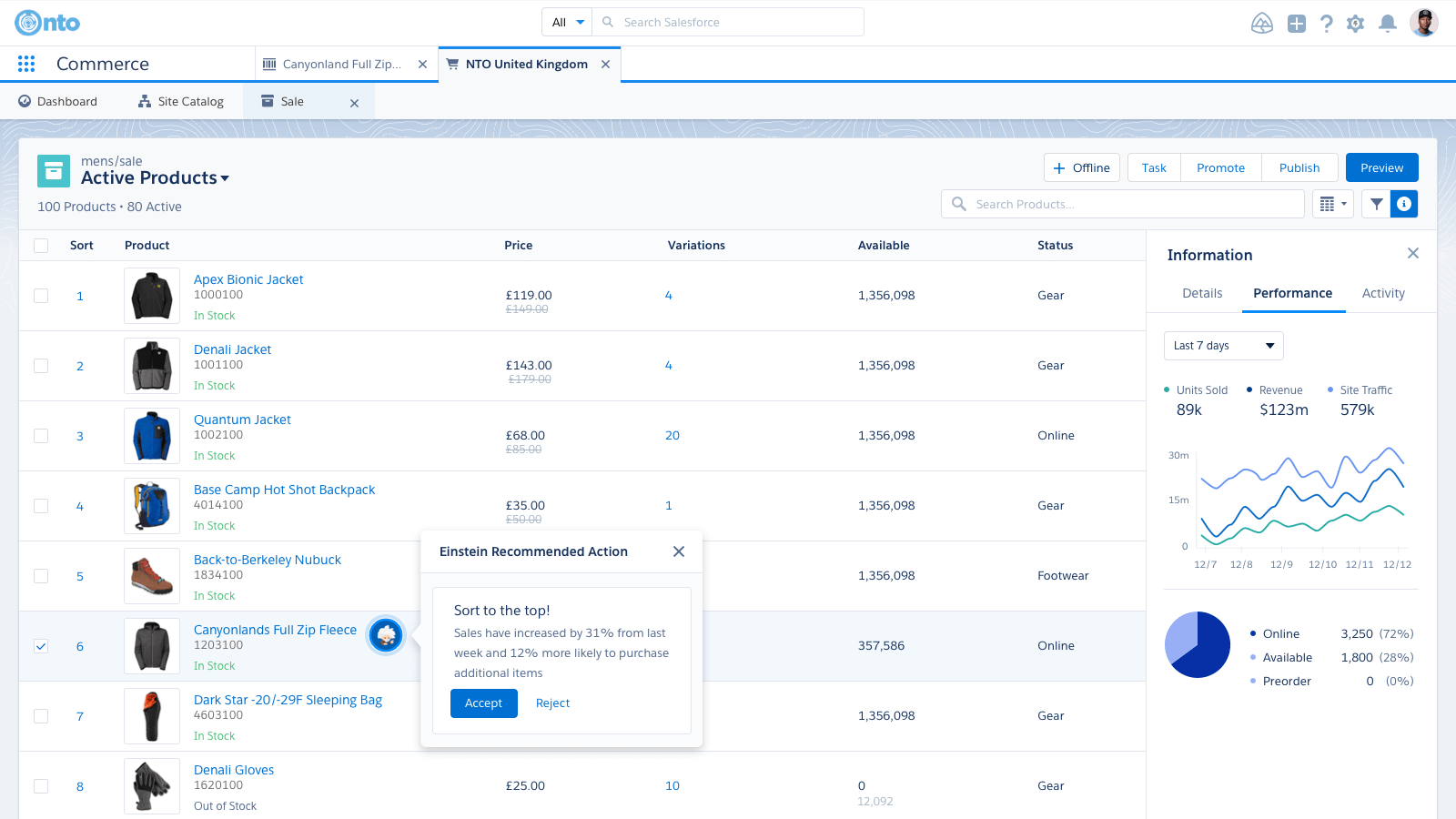
Task: Click the Search Products input field
Action: 1128,204
